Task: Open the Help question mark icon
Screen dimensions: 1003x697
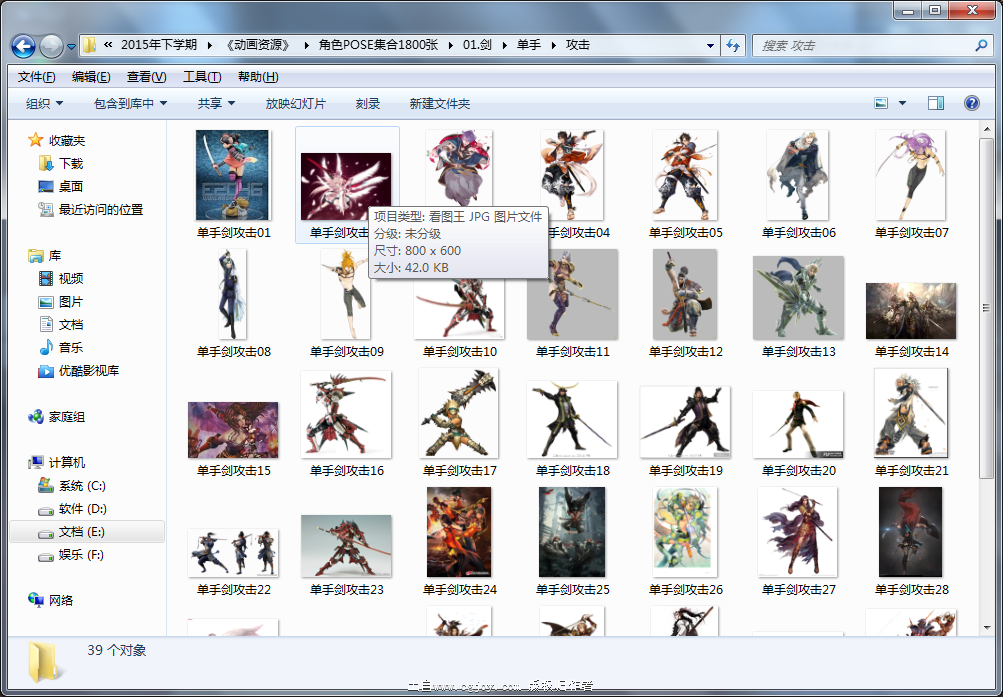Action: pyautogui.click(x=972, y=103)
